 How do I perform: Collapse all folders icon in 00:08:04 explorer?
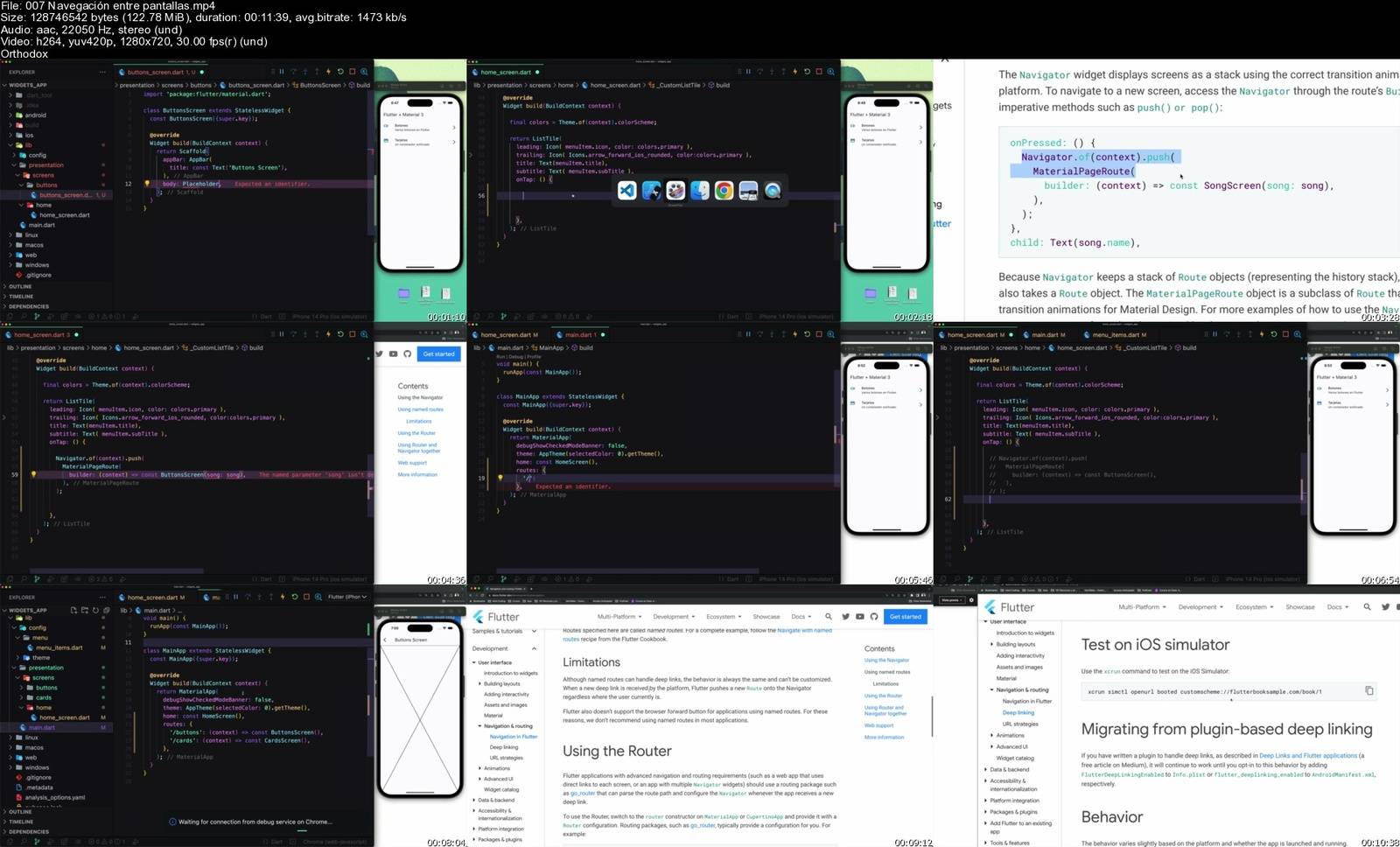pos(105,610)
